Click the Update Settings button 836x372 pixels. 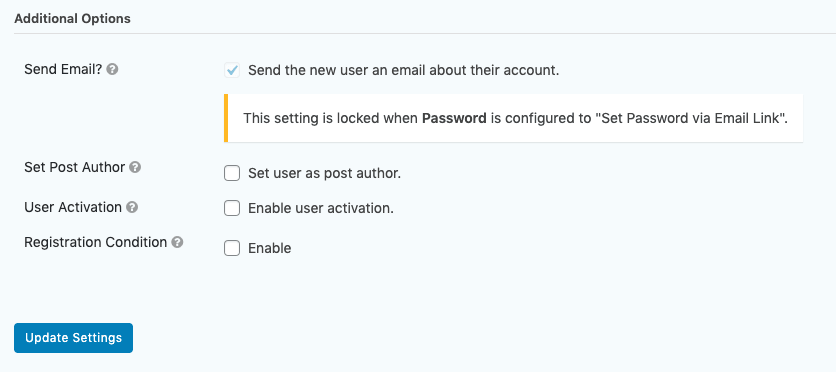point(74,338)
